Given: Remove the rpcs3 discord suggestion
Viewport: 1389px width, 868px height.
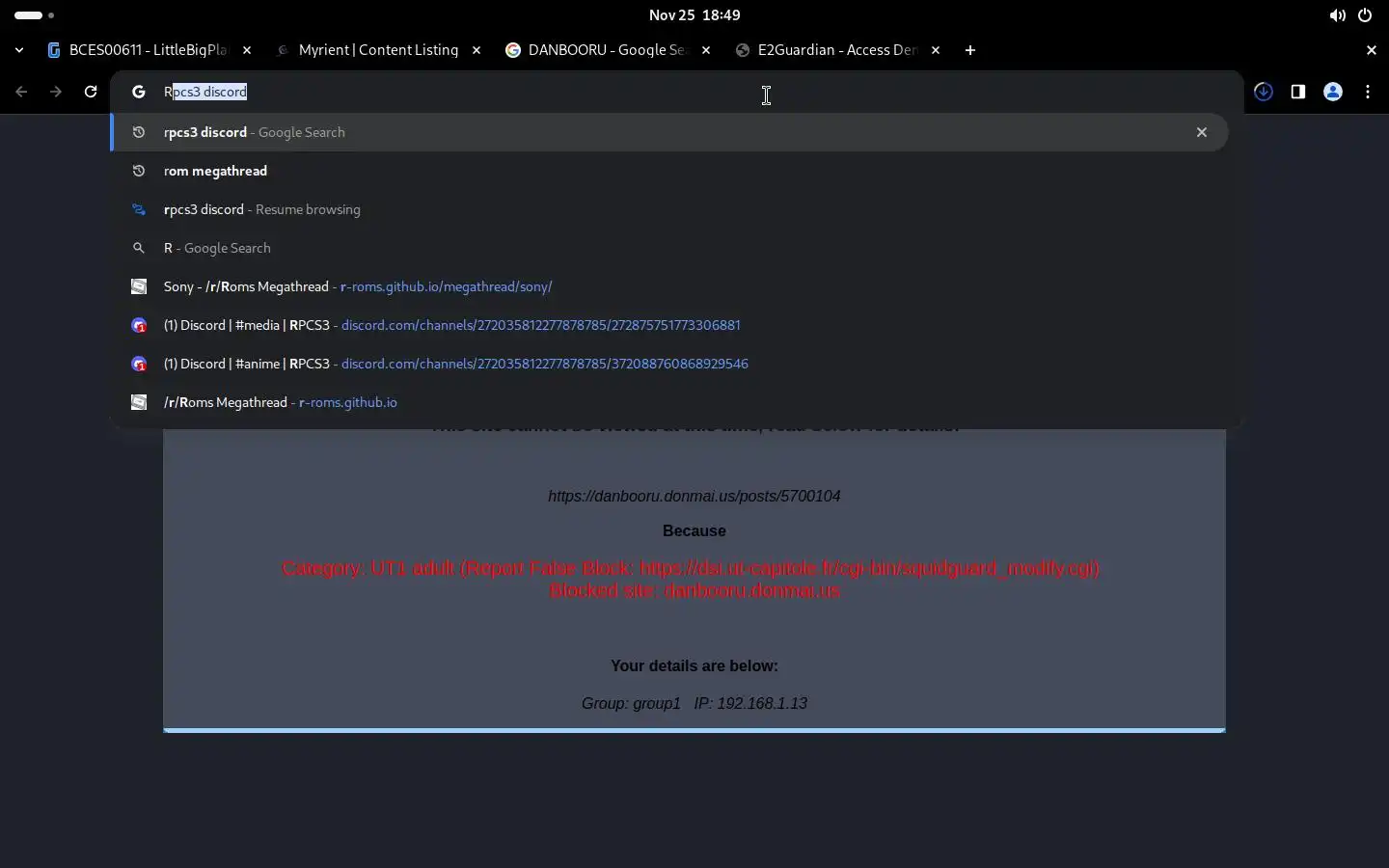Looking at the screenshot, I should pyautogui.click(x=1202, y=132).
